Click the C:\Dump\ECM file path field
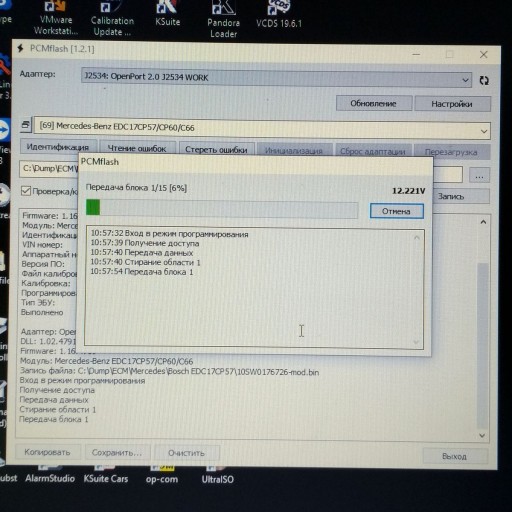 point(49,169)
